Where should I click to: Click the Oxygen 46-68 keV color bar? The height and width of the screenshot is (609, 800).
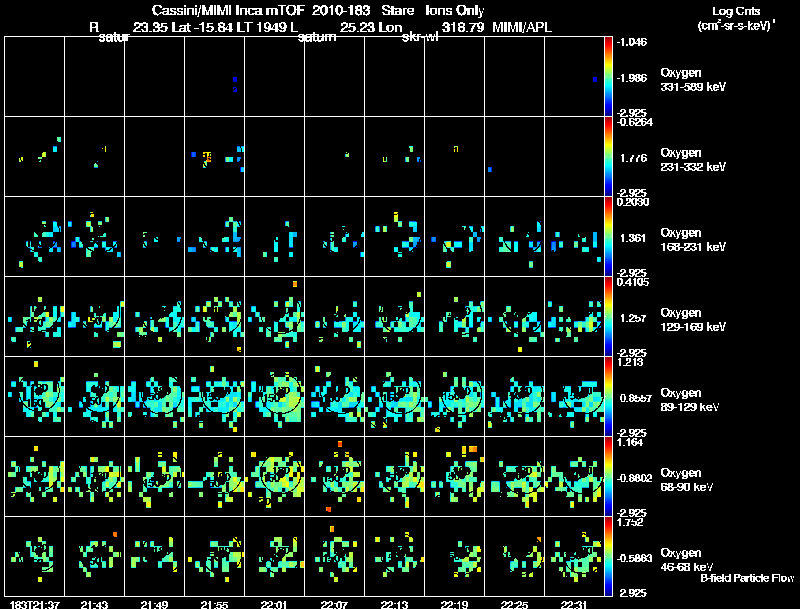click(610, 556)
